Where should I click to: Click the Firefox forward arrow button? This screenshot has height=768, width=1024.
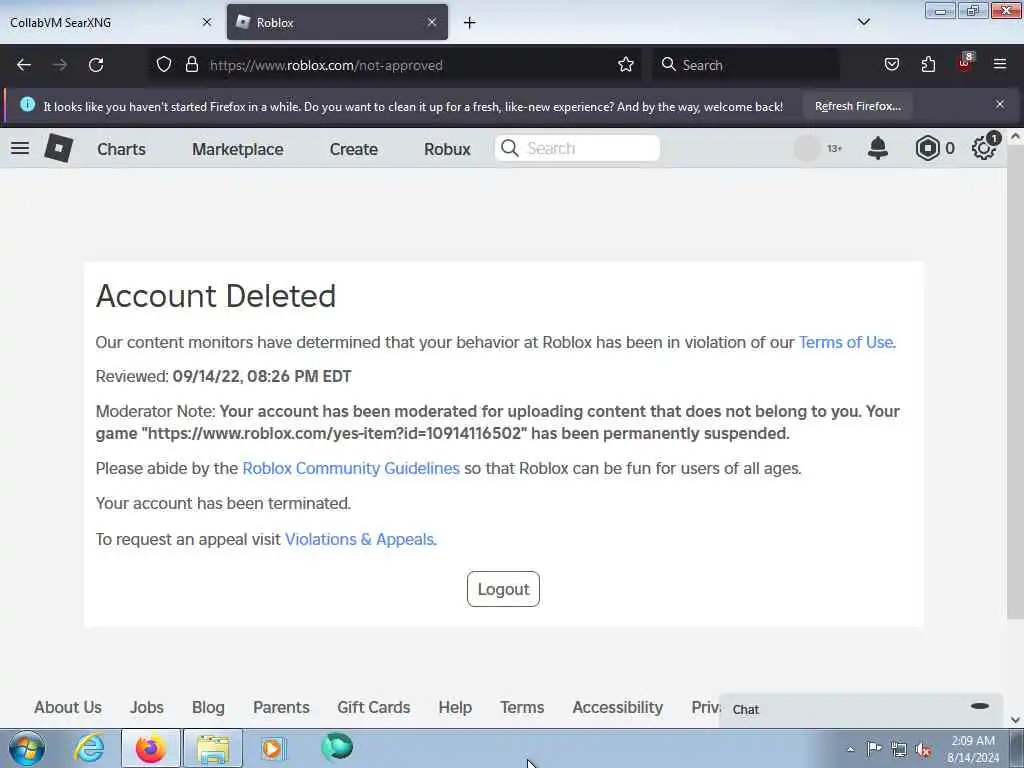(59, 65)
